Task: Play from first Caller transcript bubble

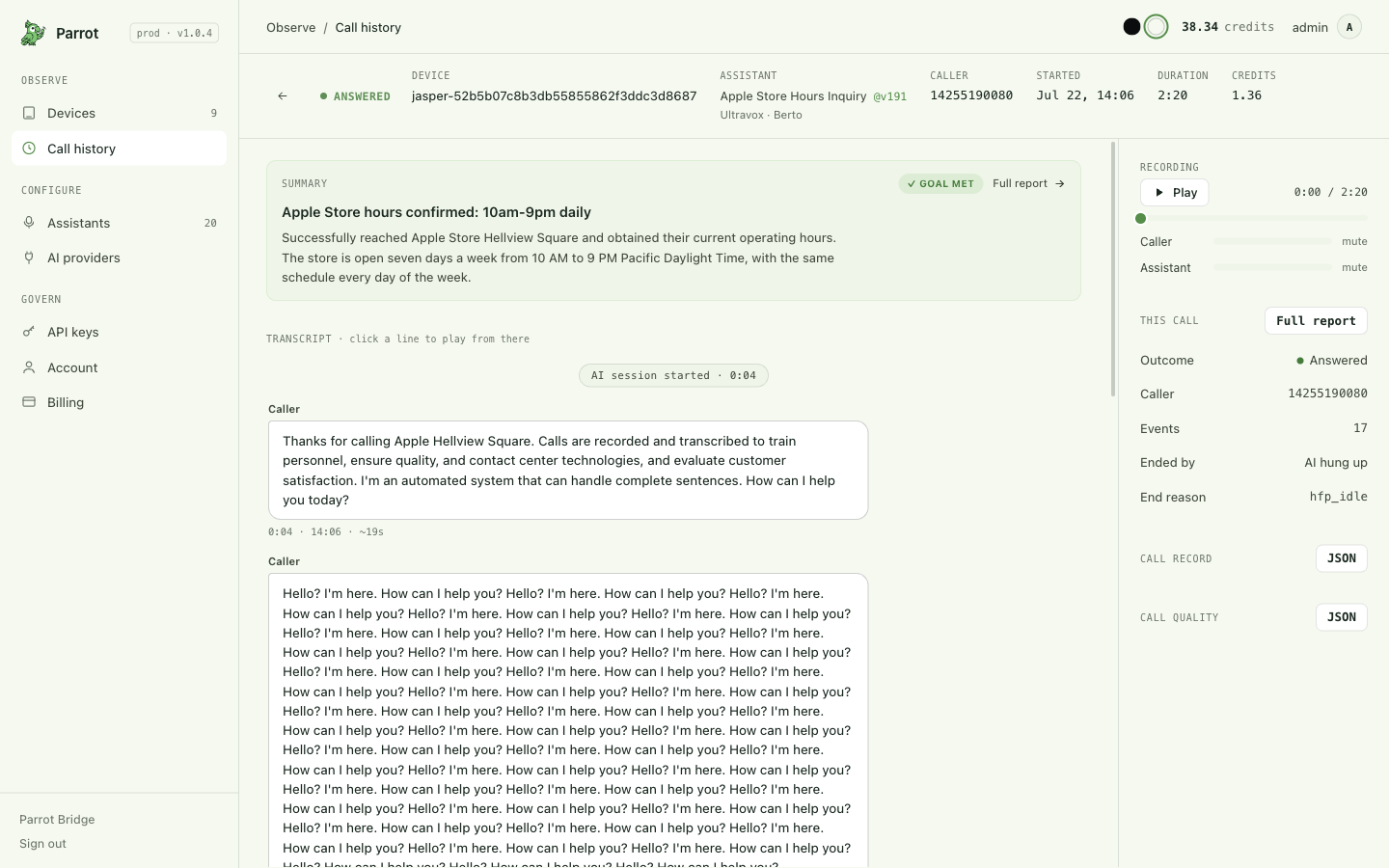Action: (568, 471)
